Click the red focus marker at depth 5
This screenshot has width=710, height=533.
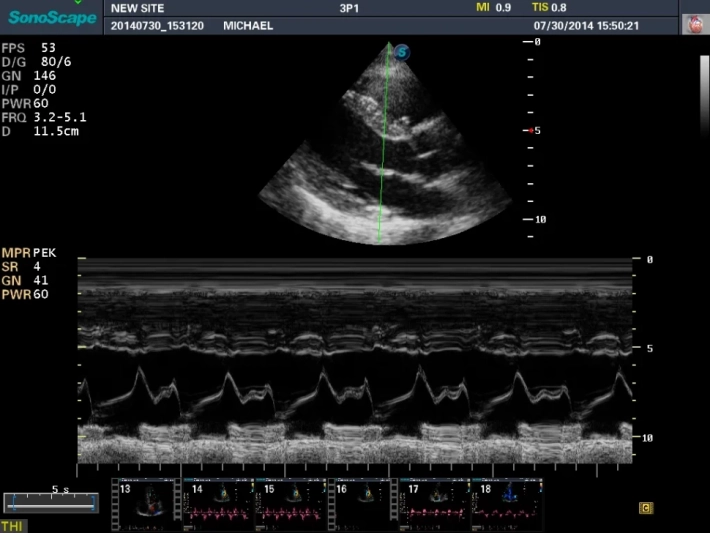531,131
